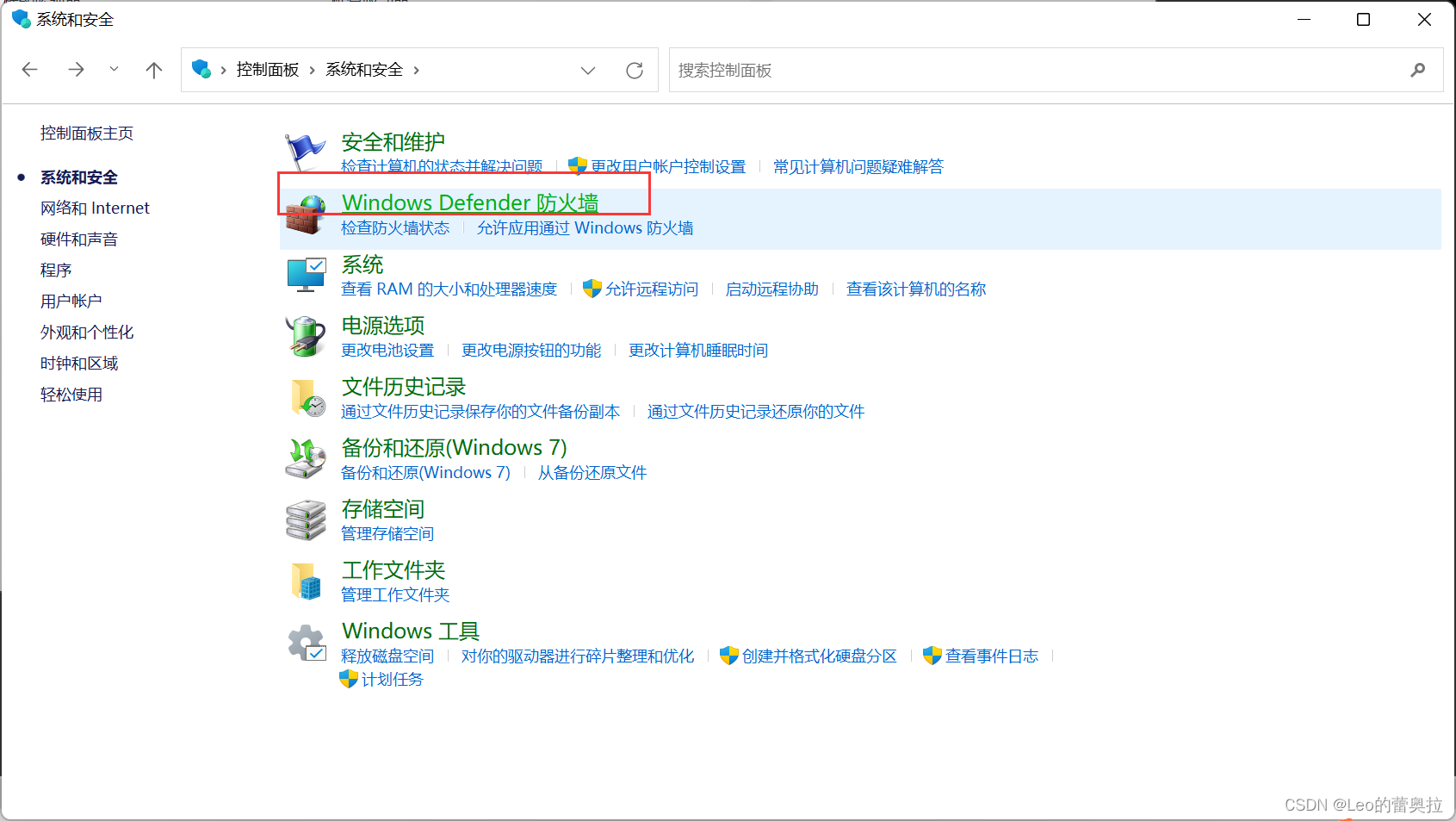
Task: Expand the address bar history dropdown
Action: pos(588,70)
